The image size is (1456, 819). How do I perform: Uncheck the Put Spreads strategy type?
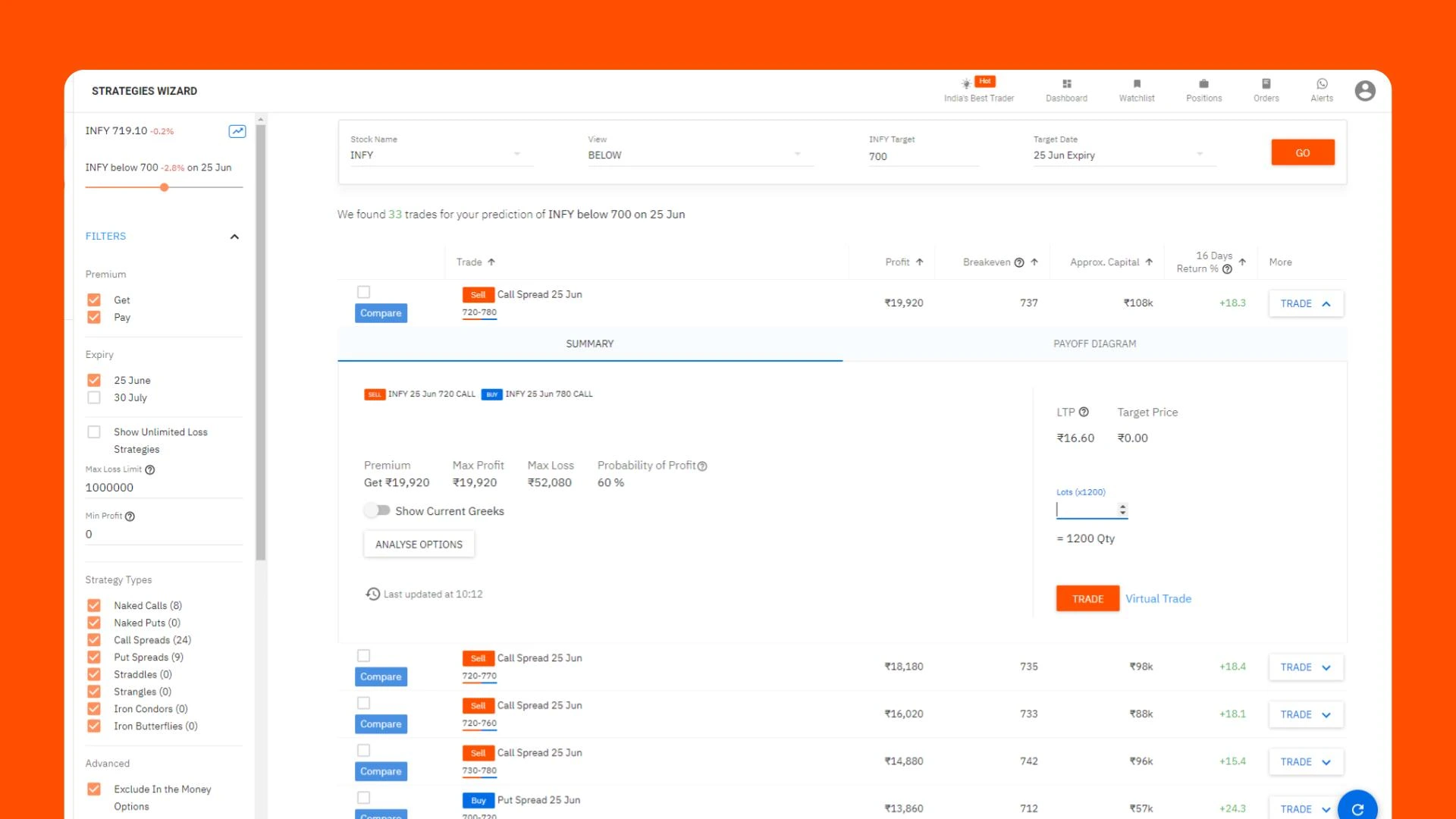coord(94,657)
